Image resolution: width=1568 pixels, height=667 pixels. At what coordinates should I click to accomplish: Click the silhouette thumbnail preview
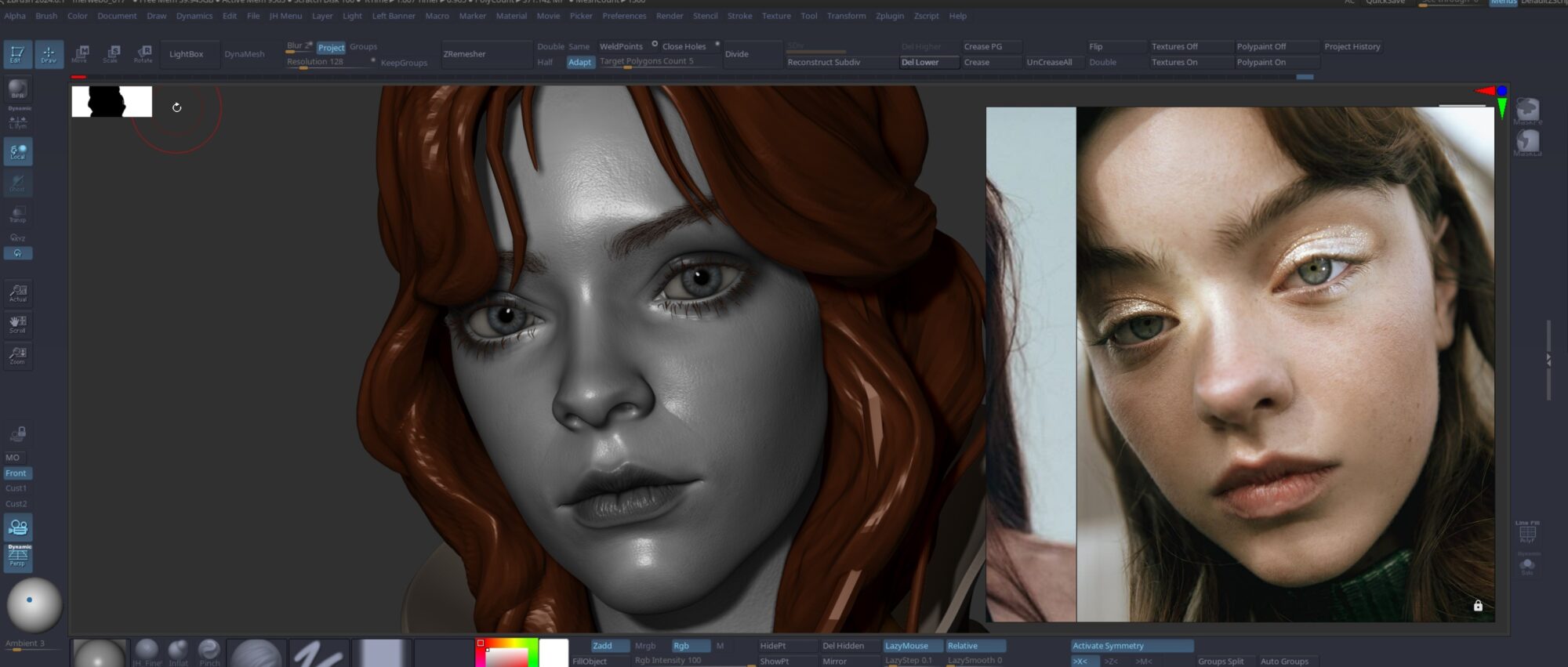(111, 102)
